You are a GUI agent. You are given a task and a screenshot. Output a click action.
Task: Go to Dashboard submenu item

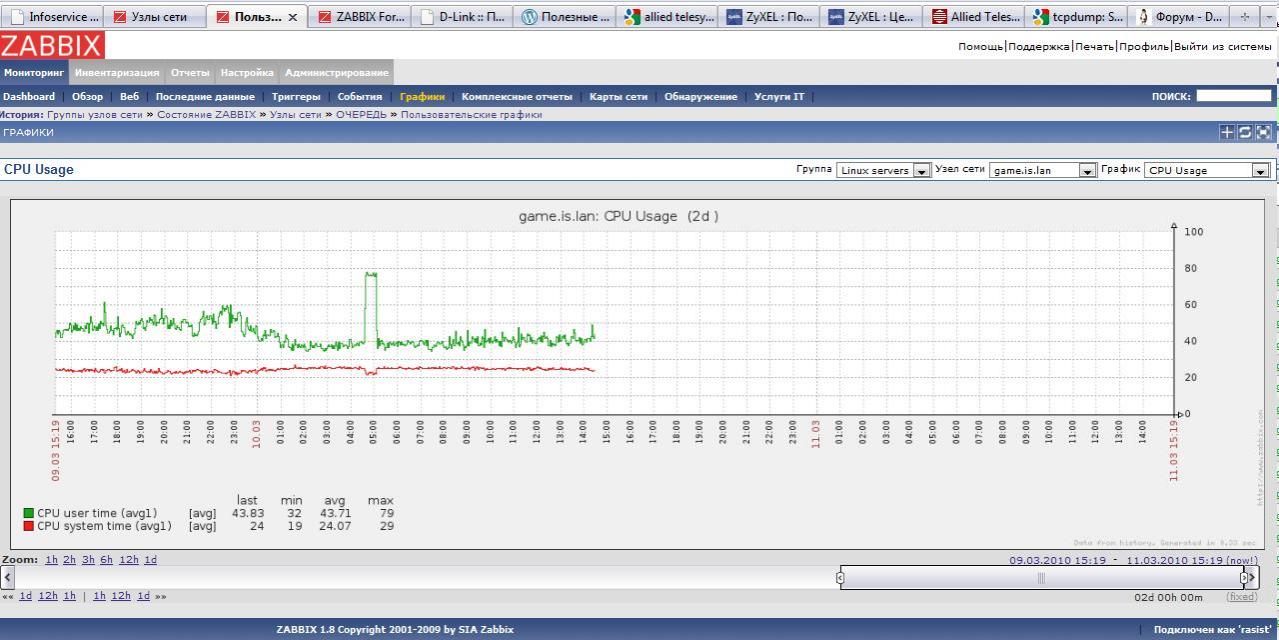[x=29, y=97]
